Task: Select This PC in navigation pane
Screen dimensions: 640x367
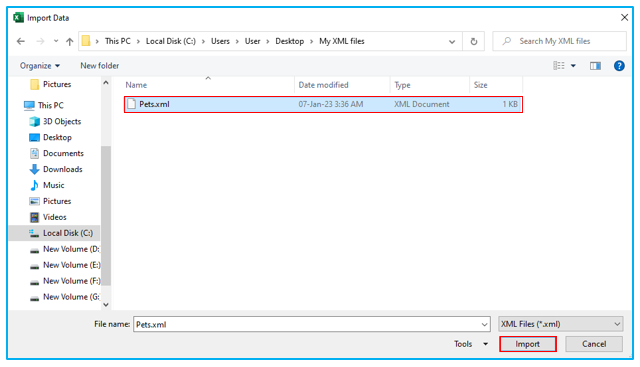Action: (x=43, y=105)
